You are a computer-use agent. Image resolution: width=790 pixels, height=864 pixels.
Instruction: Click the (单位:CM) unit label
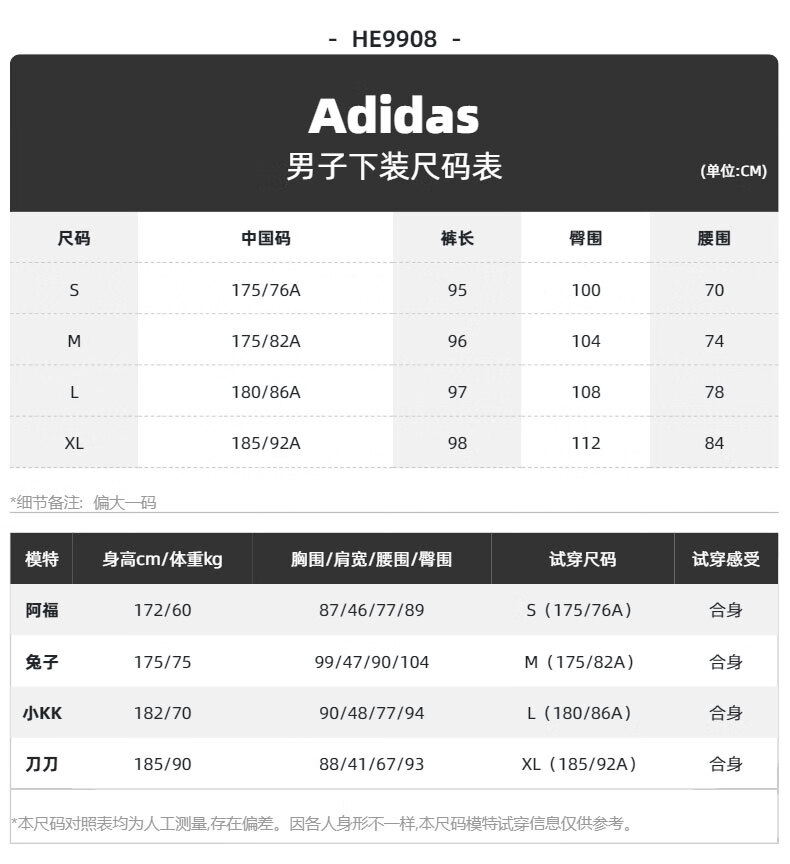pos(733,171)
